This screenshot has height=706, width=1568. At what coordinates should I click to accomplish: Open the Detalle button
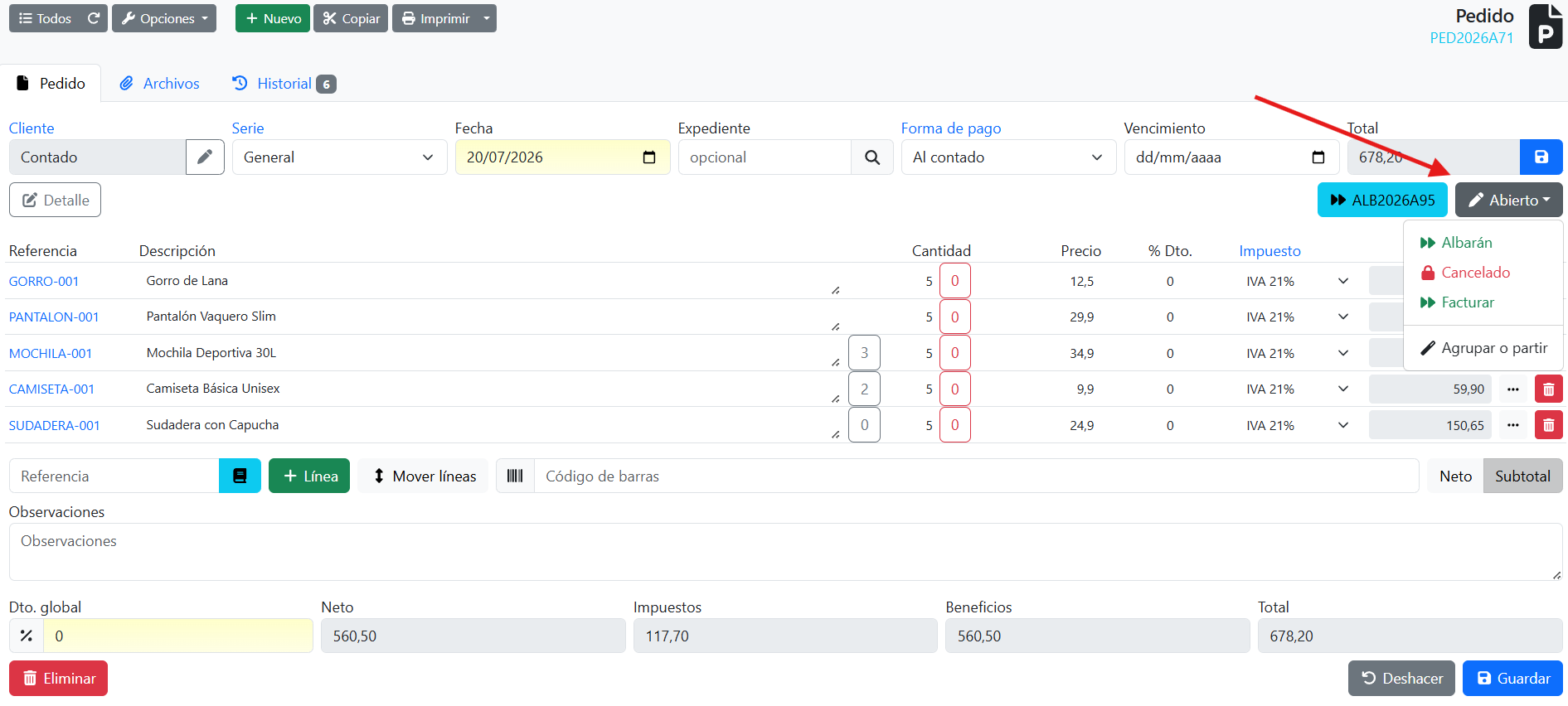pyautogui.click(x=55, y=200)
